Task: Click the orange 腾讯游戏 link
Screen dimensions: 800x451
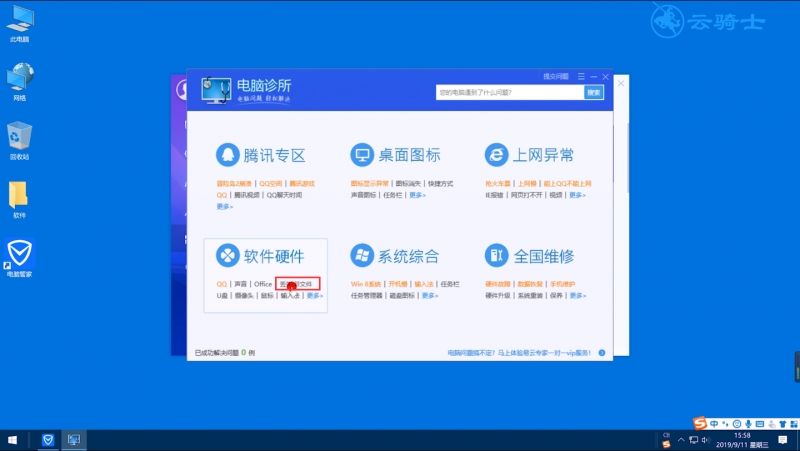Action: coord(302,184)
